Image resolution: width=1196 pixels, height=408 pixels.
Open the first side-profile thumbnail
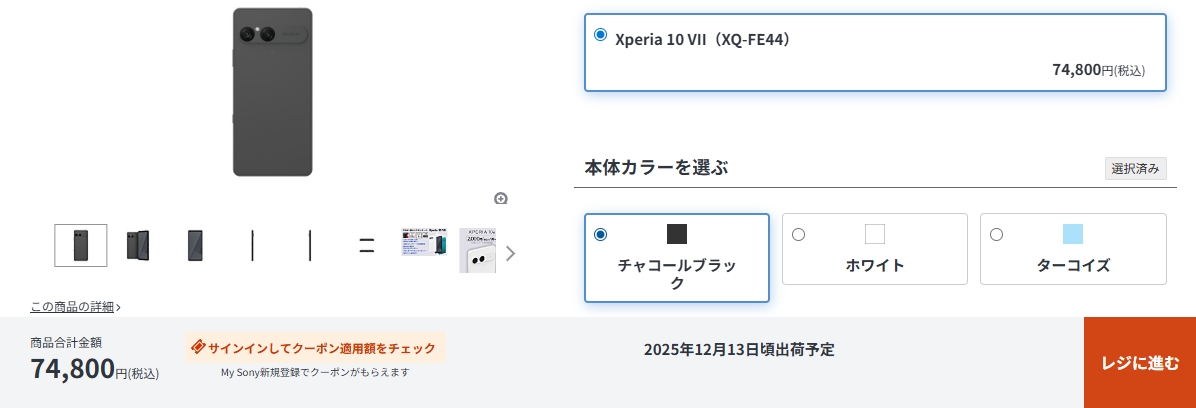(x=253, y=245)
